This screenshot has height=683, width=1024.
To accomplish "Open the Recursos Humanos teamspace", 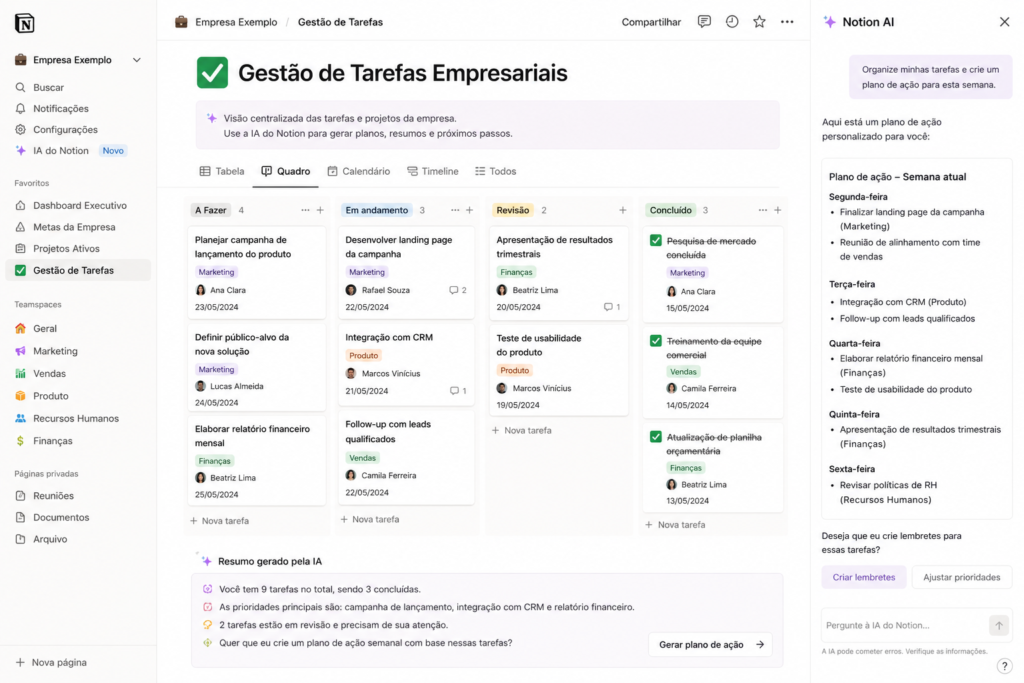I will [x=67, y=418].
